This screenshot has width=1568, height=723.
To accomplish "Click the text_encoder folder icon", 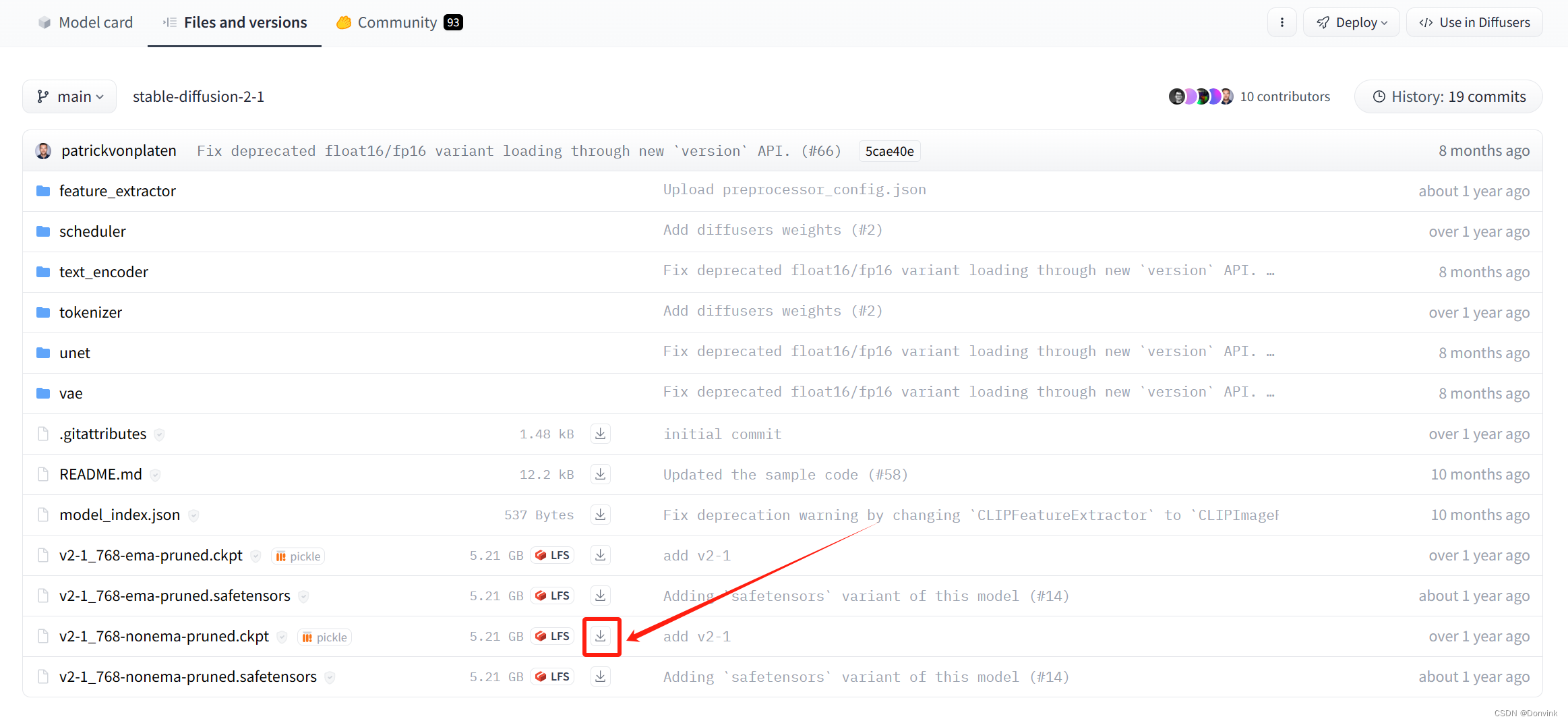I will (43, 272).
